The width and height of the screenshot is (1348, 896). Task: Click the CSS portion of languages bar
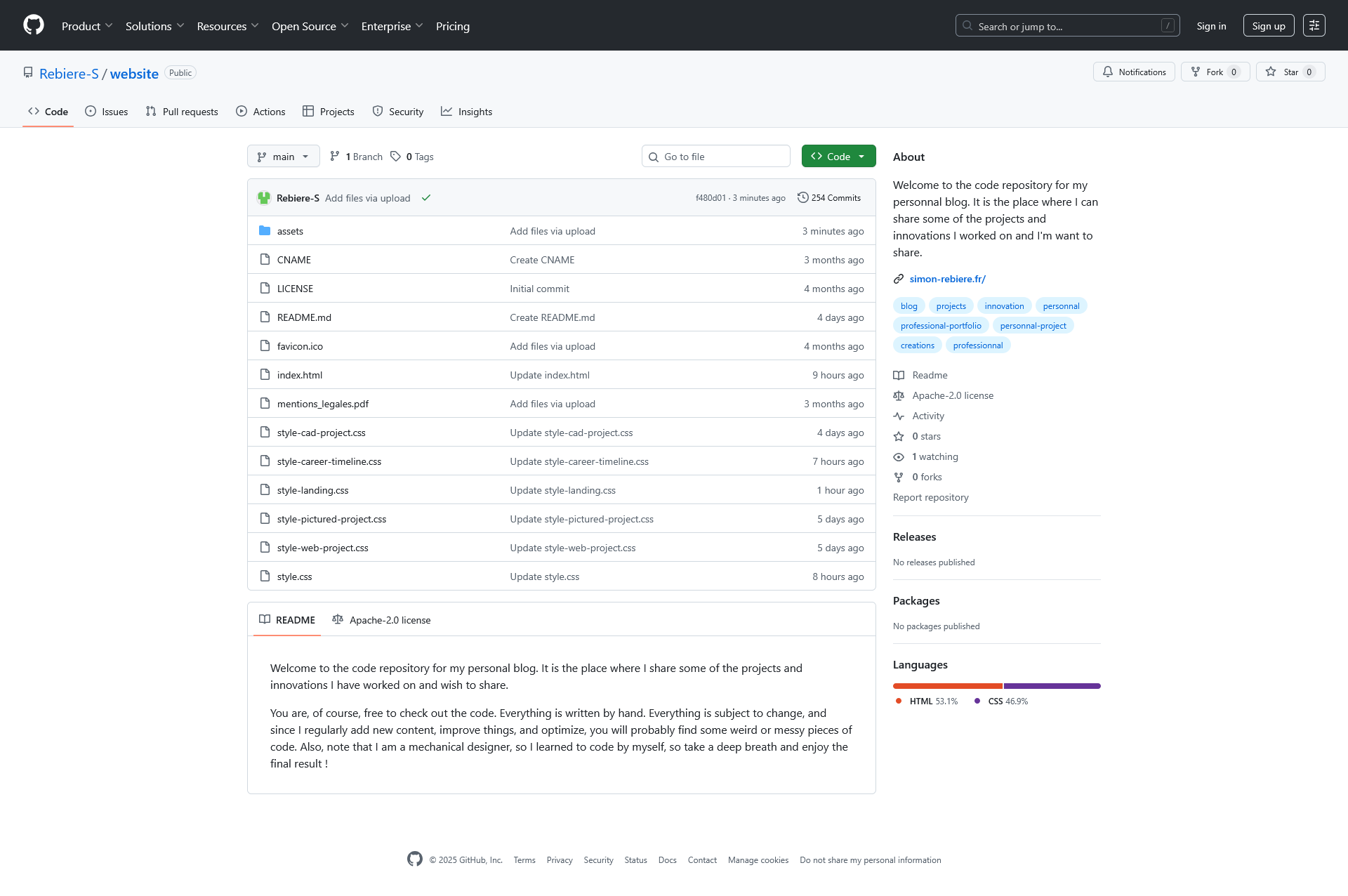pos(1052,686)
